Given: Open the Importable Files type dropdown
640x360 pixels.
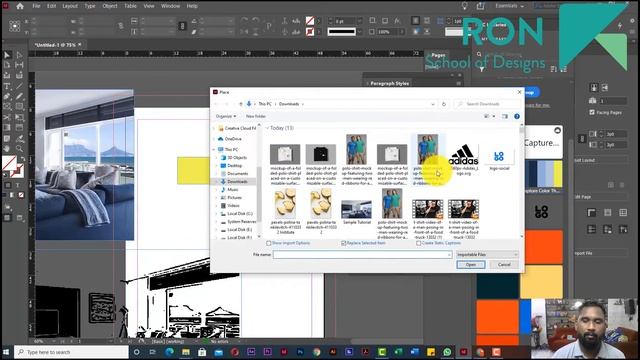Looking at the screenshot, I should tap(487, 255).
